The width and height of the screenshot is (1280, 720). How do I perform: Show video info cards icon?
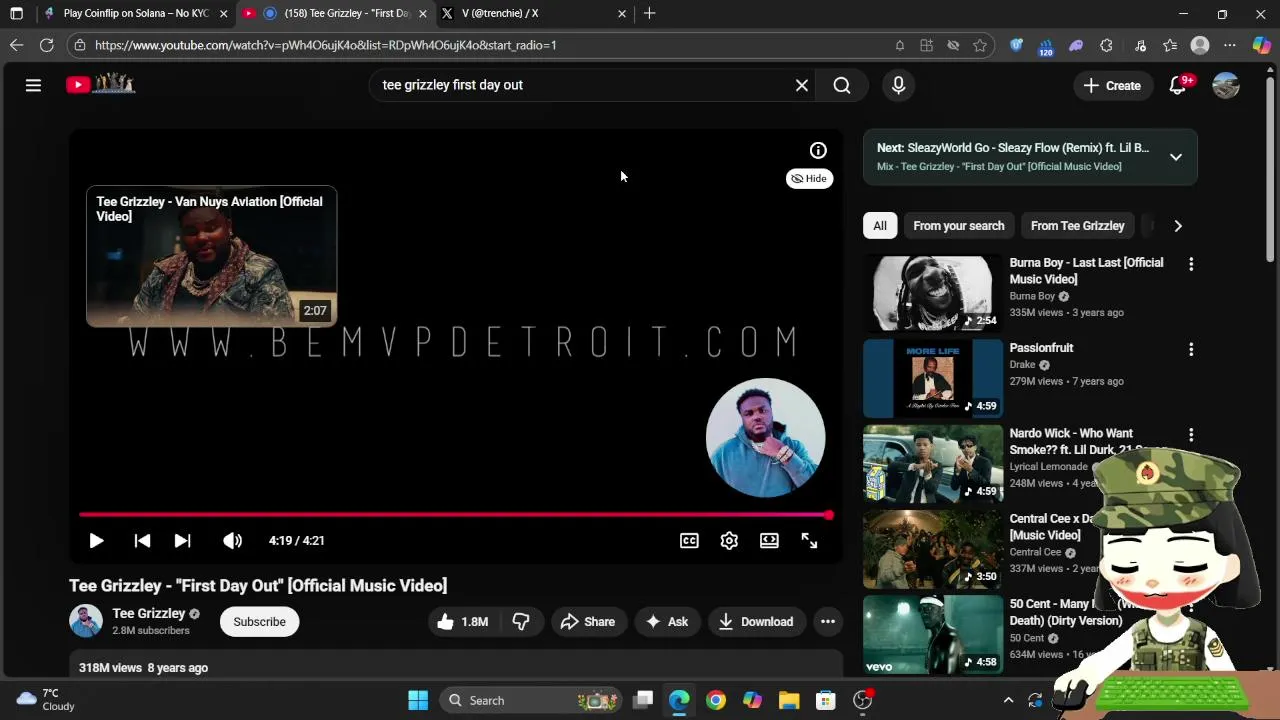(818, 150)
